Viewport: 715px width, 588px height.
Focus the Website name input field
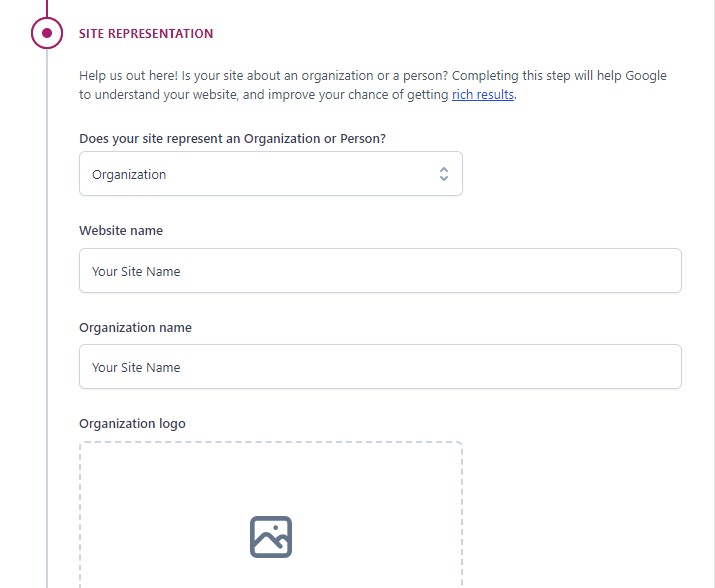[x=380, y=271]
